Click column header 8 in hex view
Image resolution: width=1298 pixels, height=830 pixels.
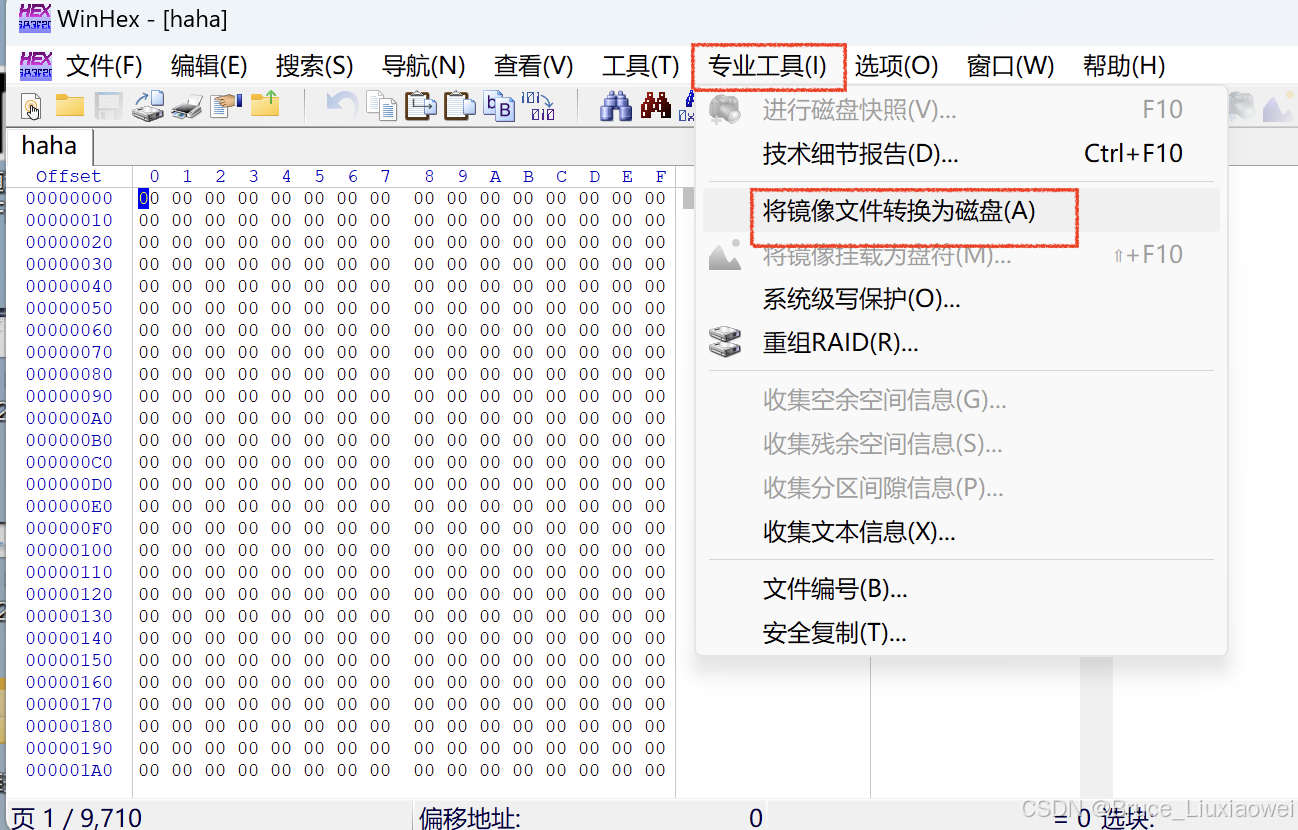(x=429, y=177)
